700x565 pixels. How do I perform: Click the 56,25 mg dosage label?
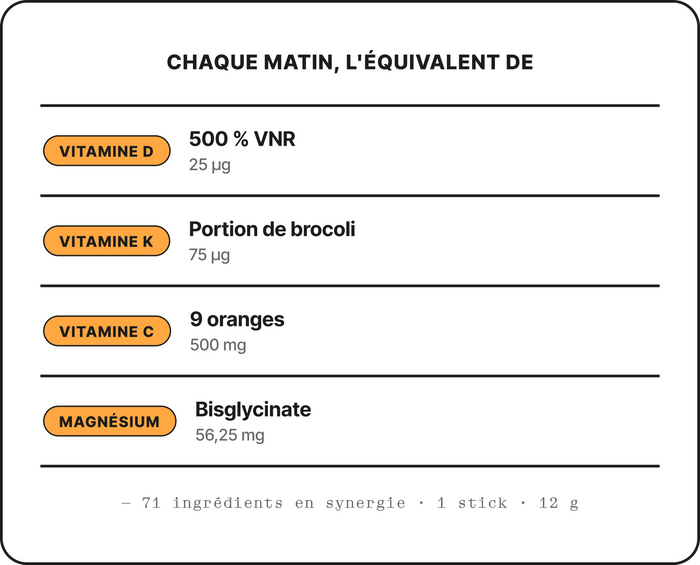pyautogui.click(x=230, y=435)
